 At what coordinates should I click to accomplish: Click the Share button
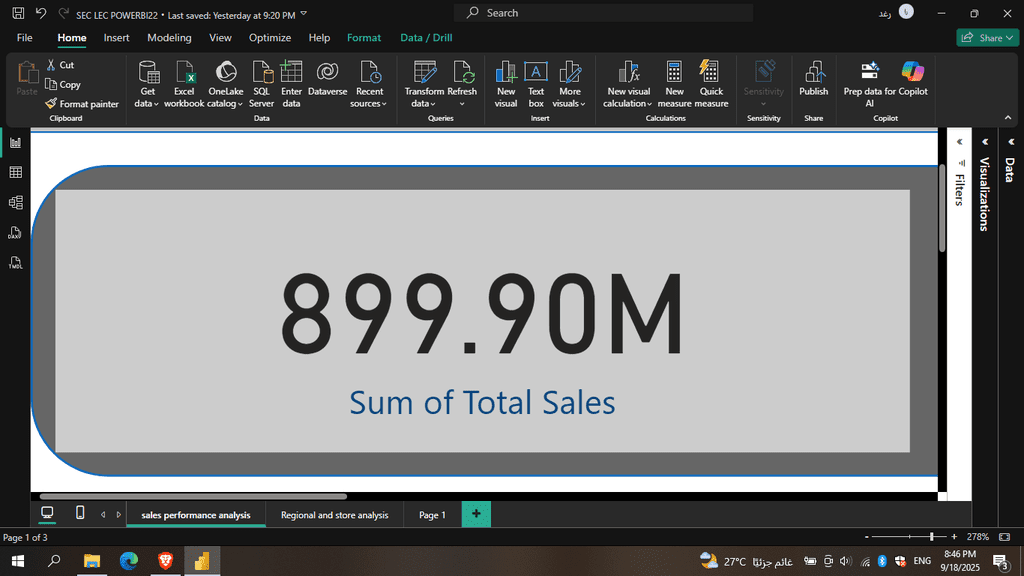click(x=985, y=38)
